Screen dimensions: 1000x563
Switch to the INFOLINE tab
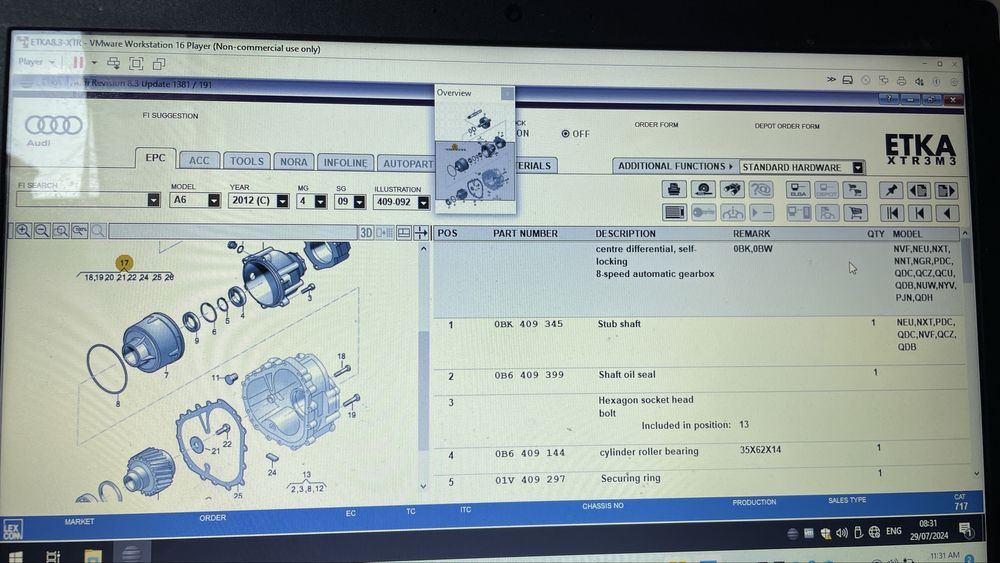click(x=345, y=163)
